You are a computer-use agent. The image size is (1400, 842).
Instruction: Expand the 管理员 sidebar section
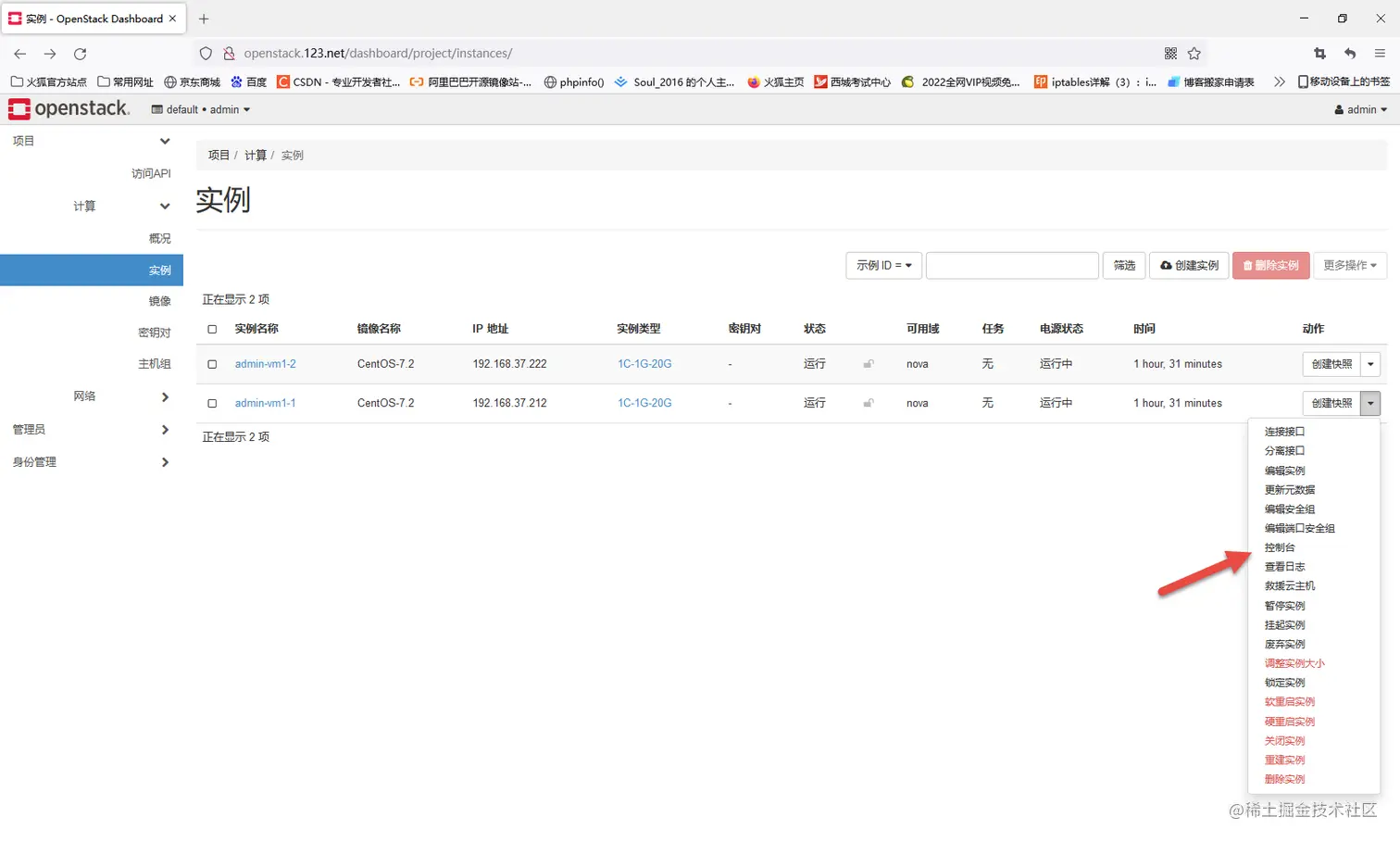165,430
